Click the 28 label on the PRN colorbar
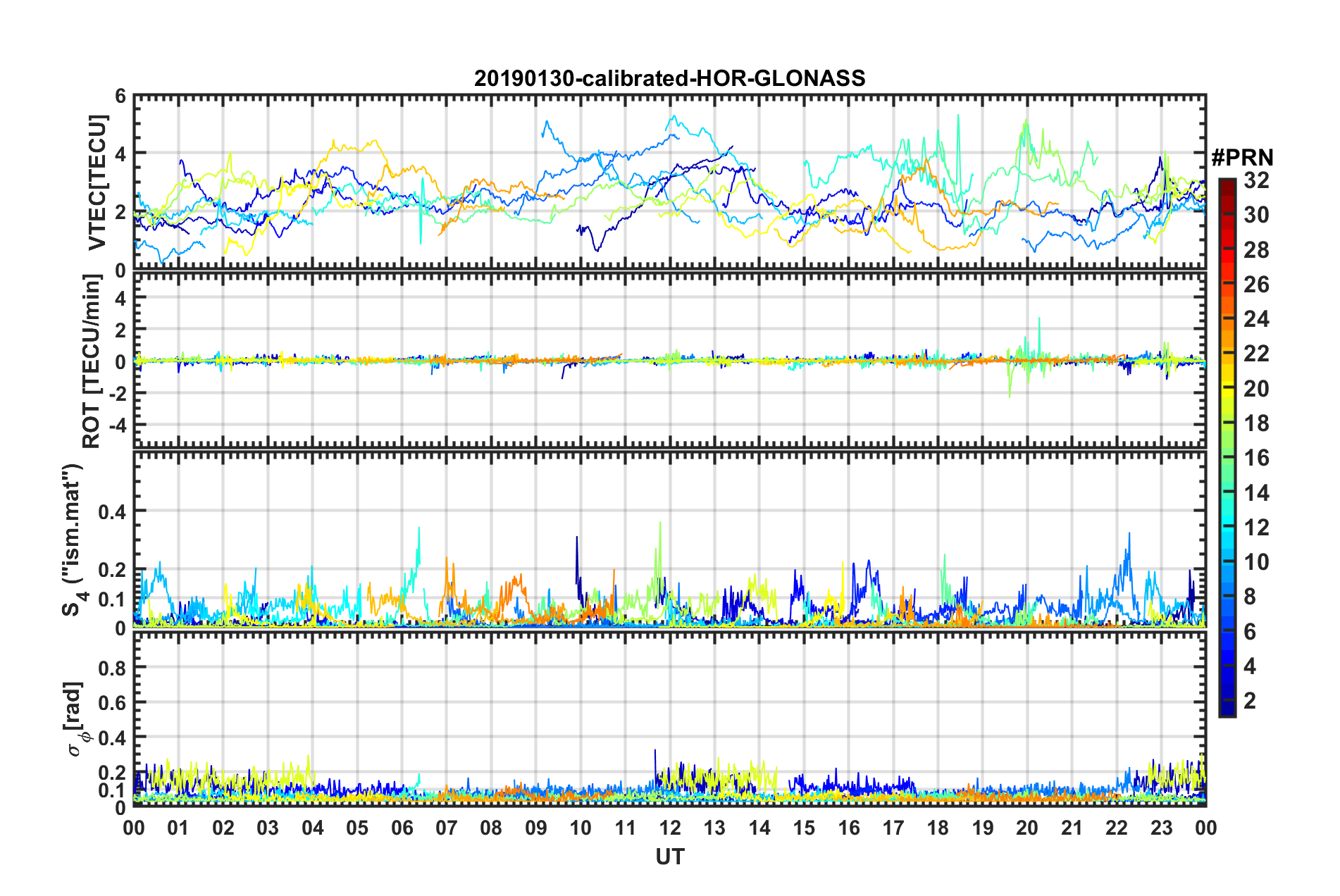 pos(1256,250)
